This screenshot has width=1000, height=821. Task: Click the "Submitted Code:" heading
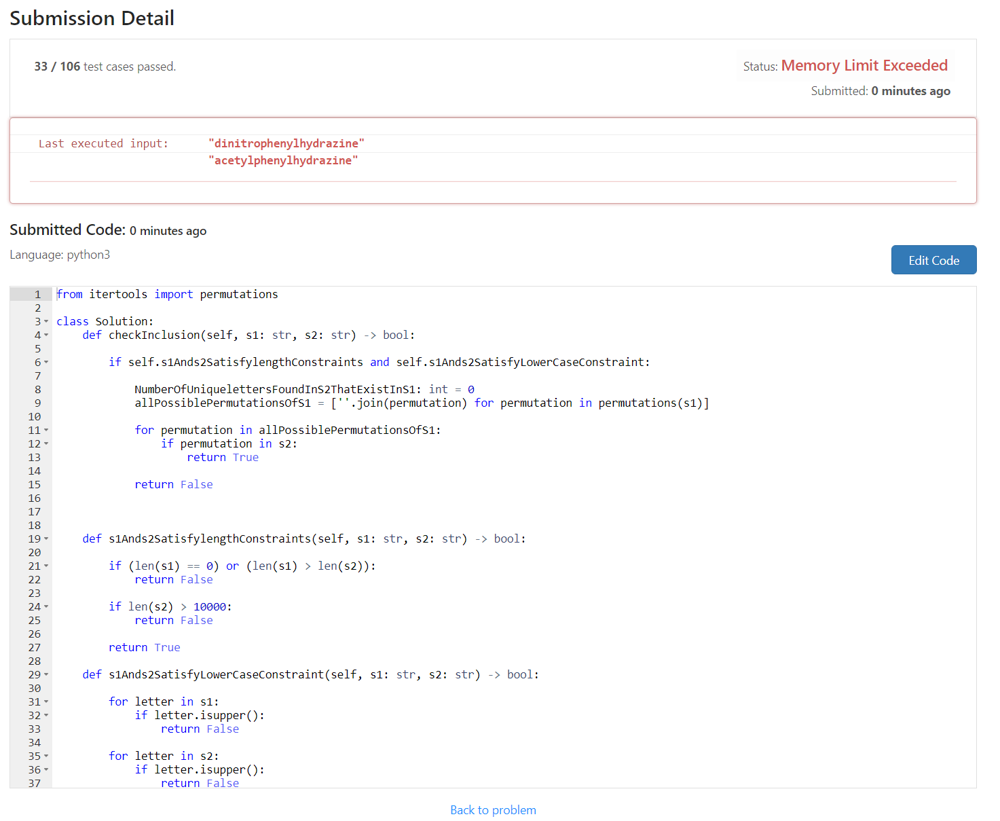pyautogui.click(x=68, y=230)
